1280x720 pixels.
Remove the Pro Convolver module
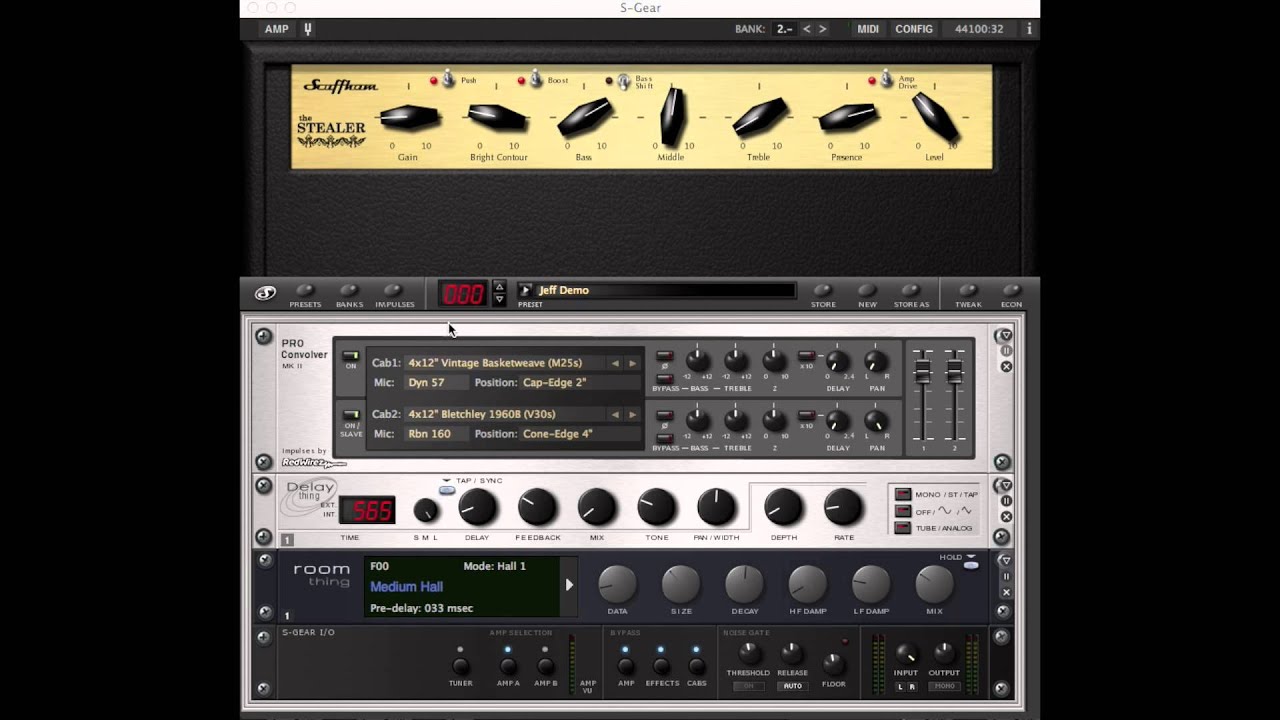(x=1006, y=367)
